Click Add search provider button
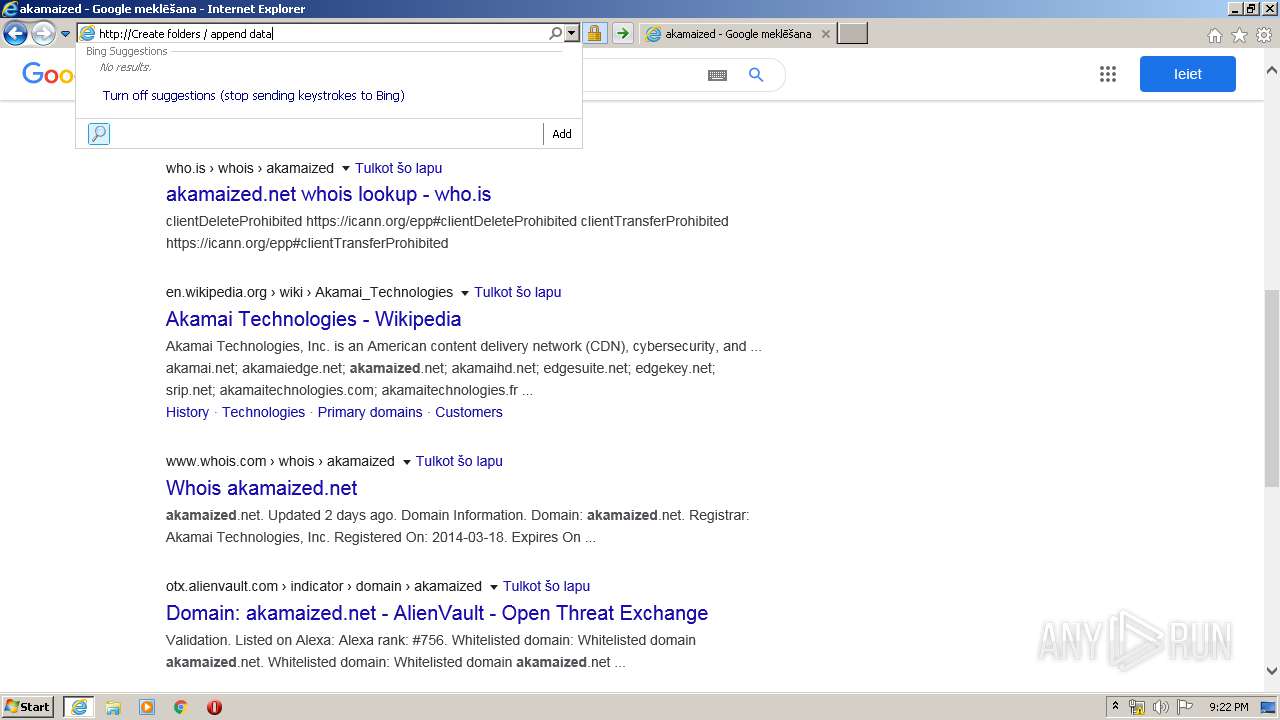 pyautogui.click(x=562, y=134)
